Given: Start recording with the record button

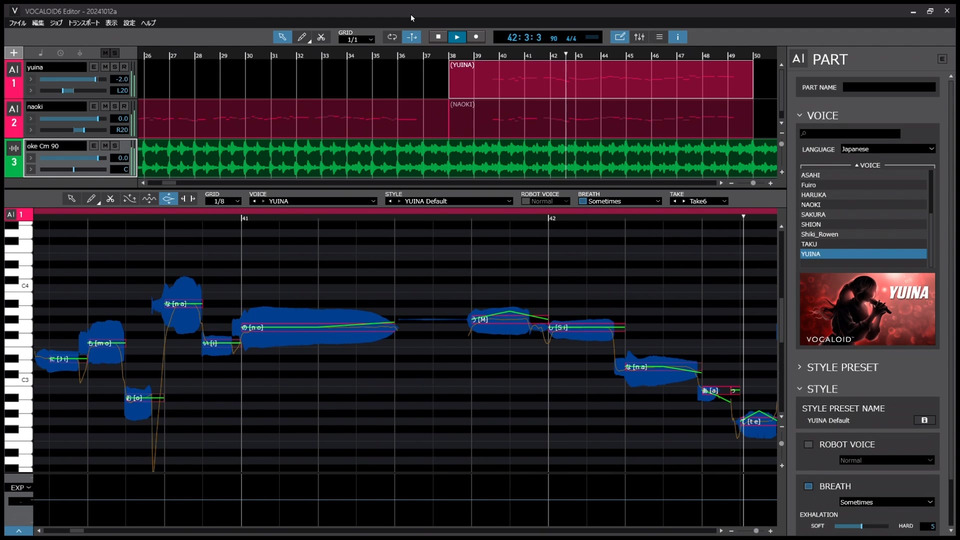Looking at the screenshot, I should coord(476,37).
